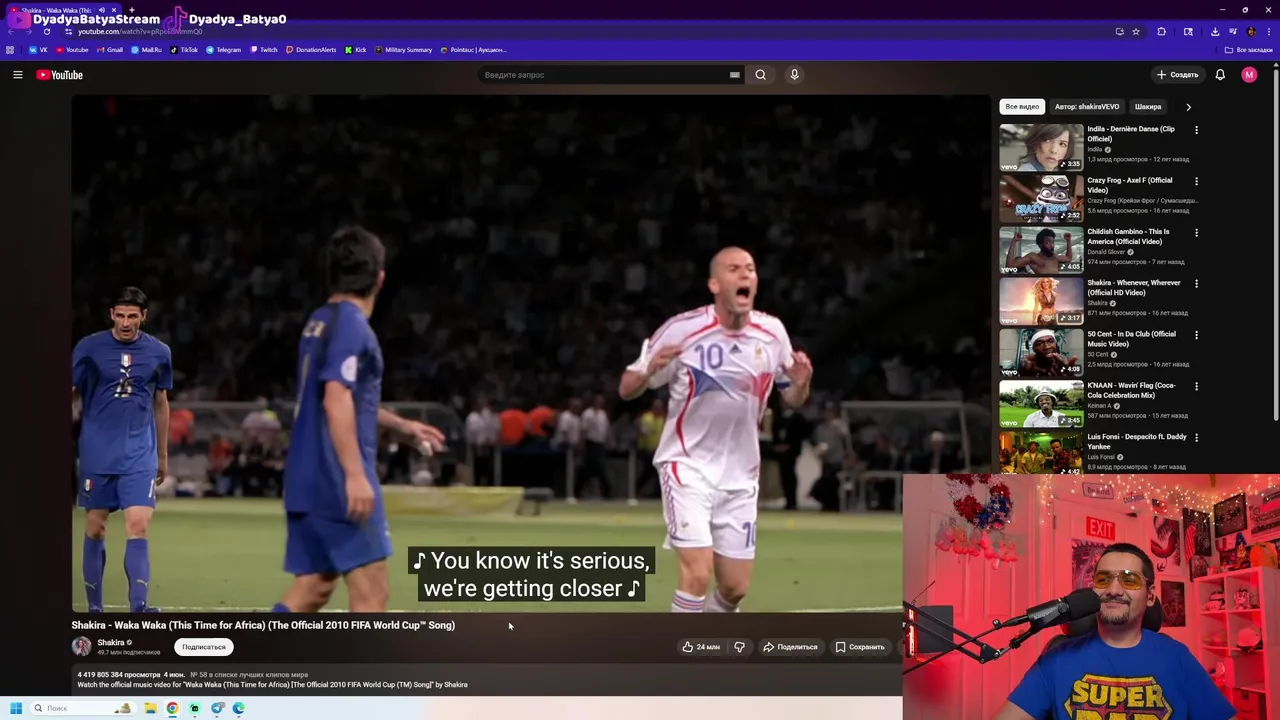This screenshot has width=1280, height=720.
Task: Open YouTube notifications bell
Action: coord(1220,75)
